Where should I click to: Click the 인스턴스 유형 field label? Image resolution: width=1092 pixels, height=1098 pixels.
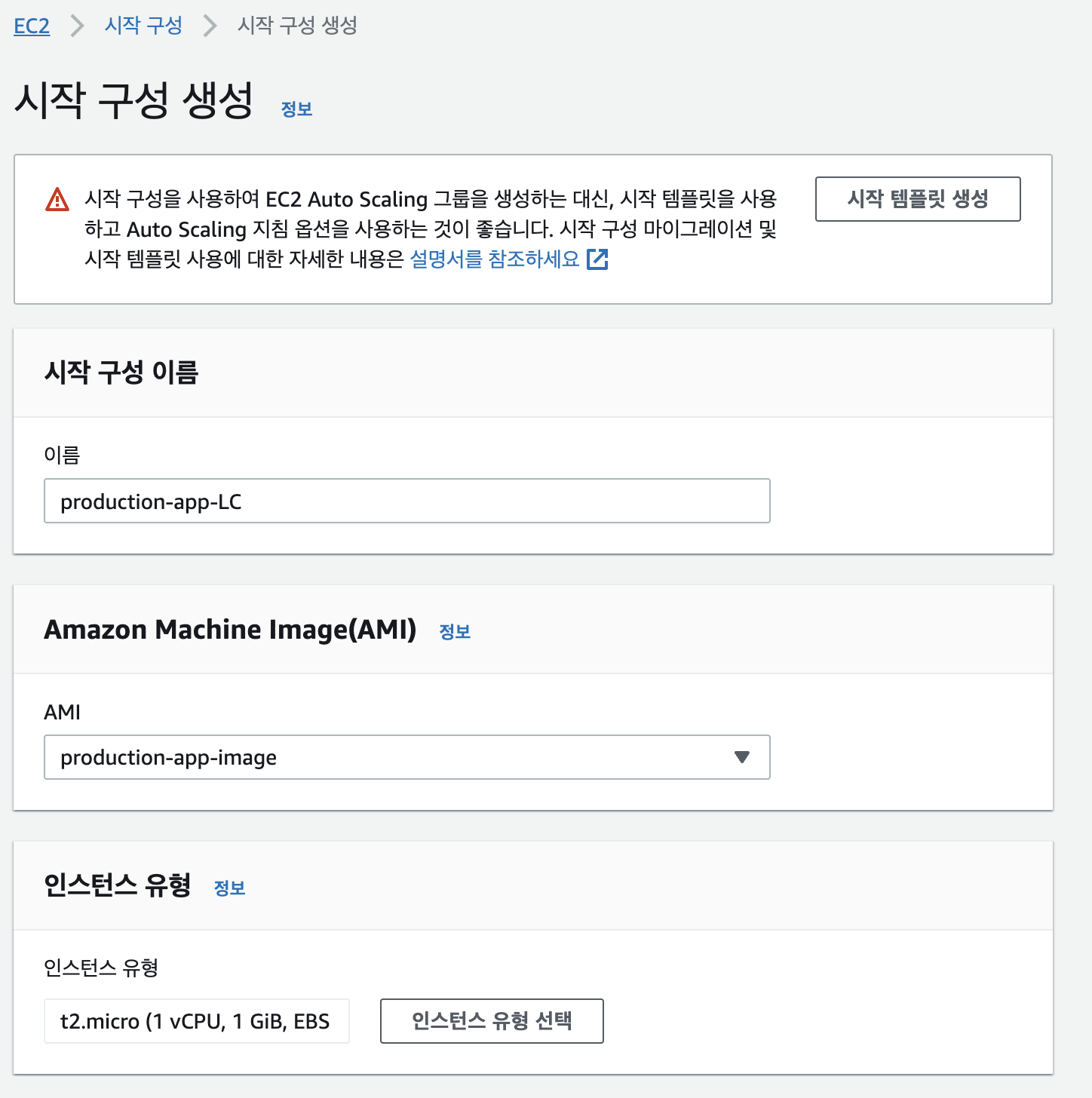tap(101, 968)
